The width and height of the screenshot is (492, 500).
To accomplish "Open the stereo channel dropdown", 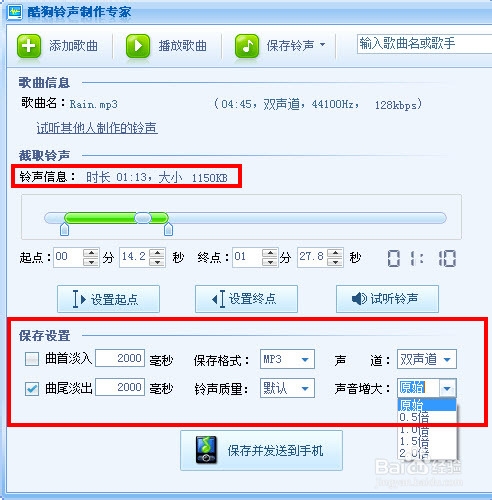I will (x=427, y=359).
